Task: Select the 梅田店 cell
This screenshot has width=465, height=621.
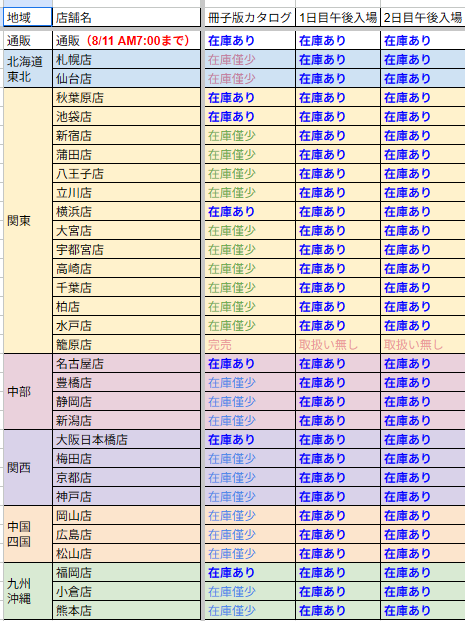Action: 126,459
